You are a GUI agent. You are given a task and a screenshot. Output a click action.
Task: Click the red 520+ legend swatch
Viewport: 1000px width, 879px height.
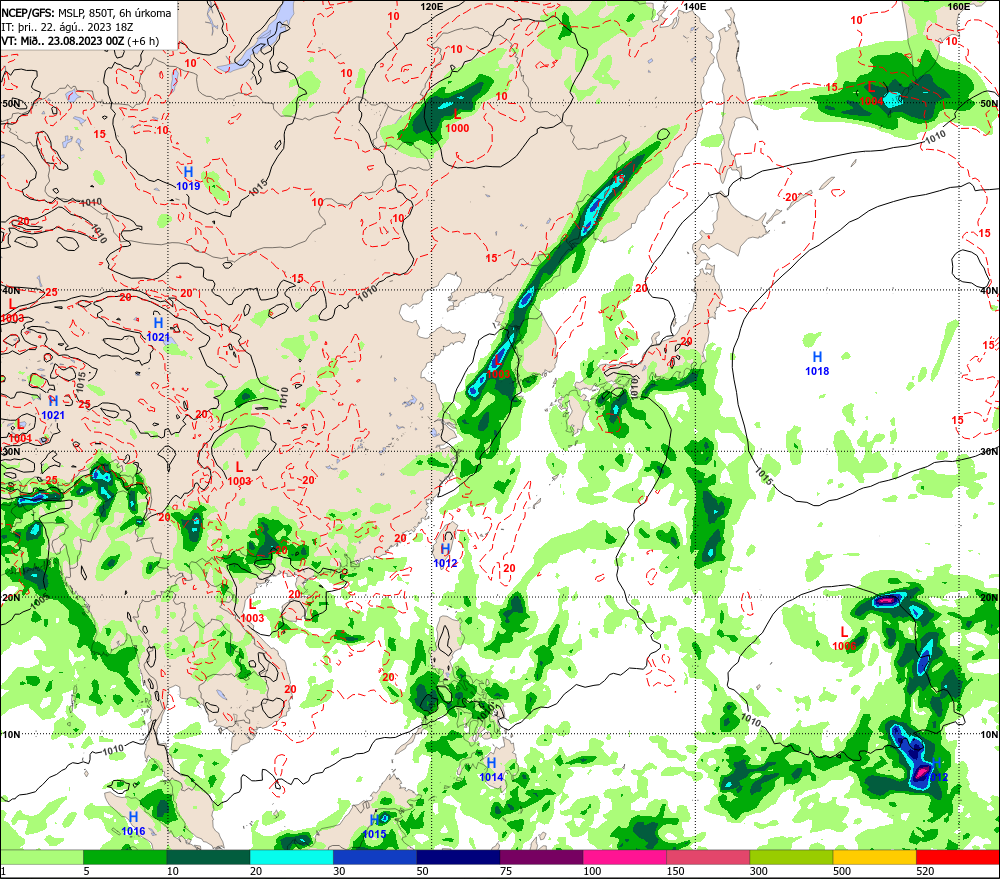pos(958,857)
